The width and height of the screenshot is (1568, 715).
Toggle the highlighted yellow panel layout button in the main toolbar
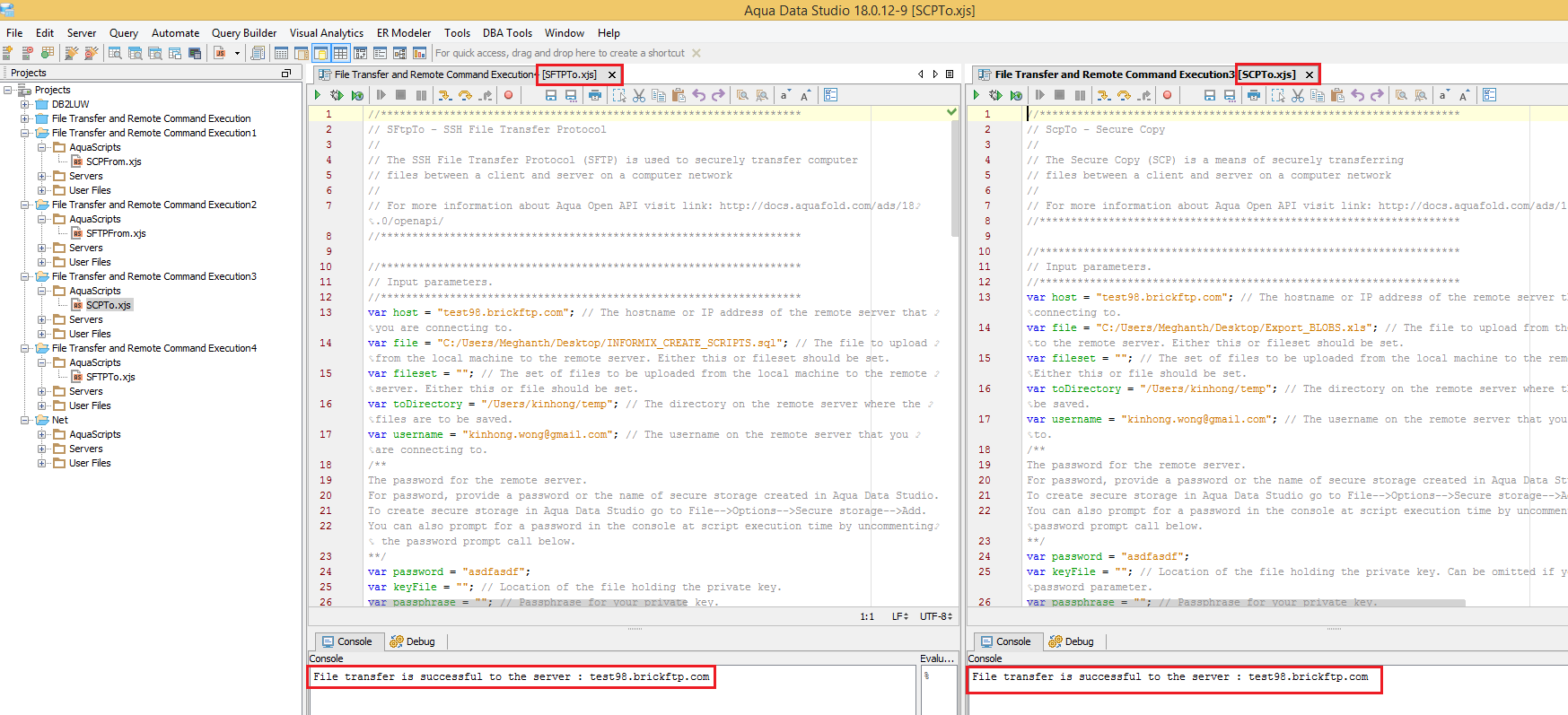[320, 54]
